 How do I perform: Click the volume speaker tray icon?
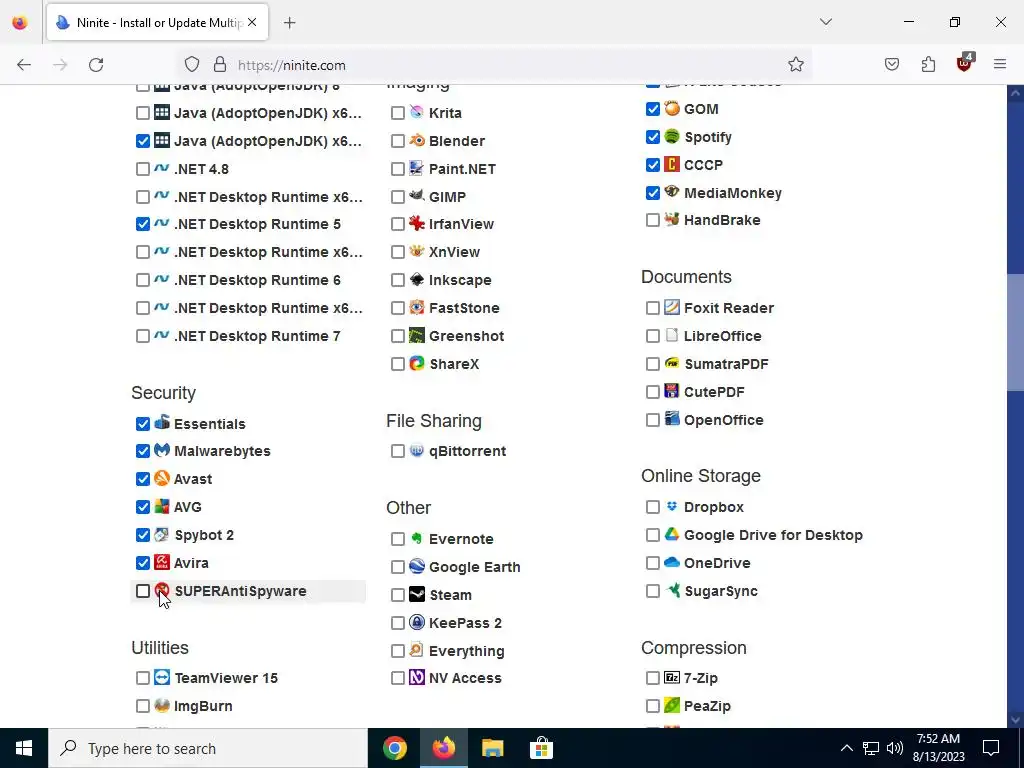[x=895, y=748]
